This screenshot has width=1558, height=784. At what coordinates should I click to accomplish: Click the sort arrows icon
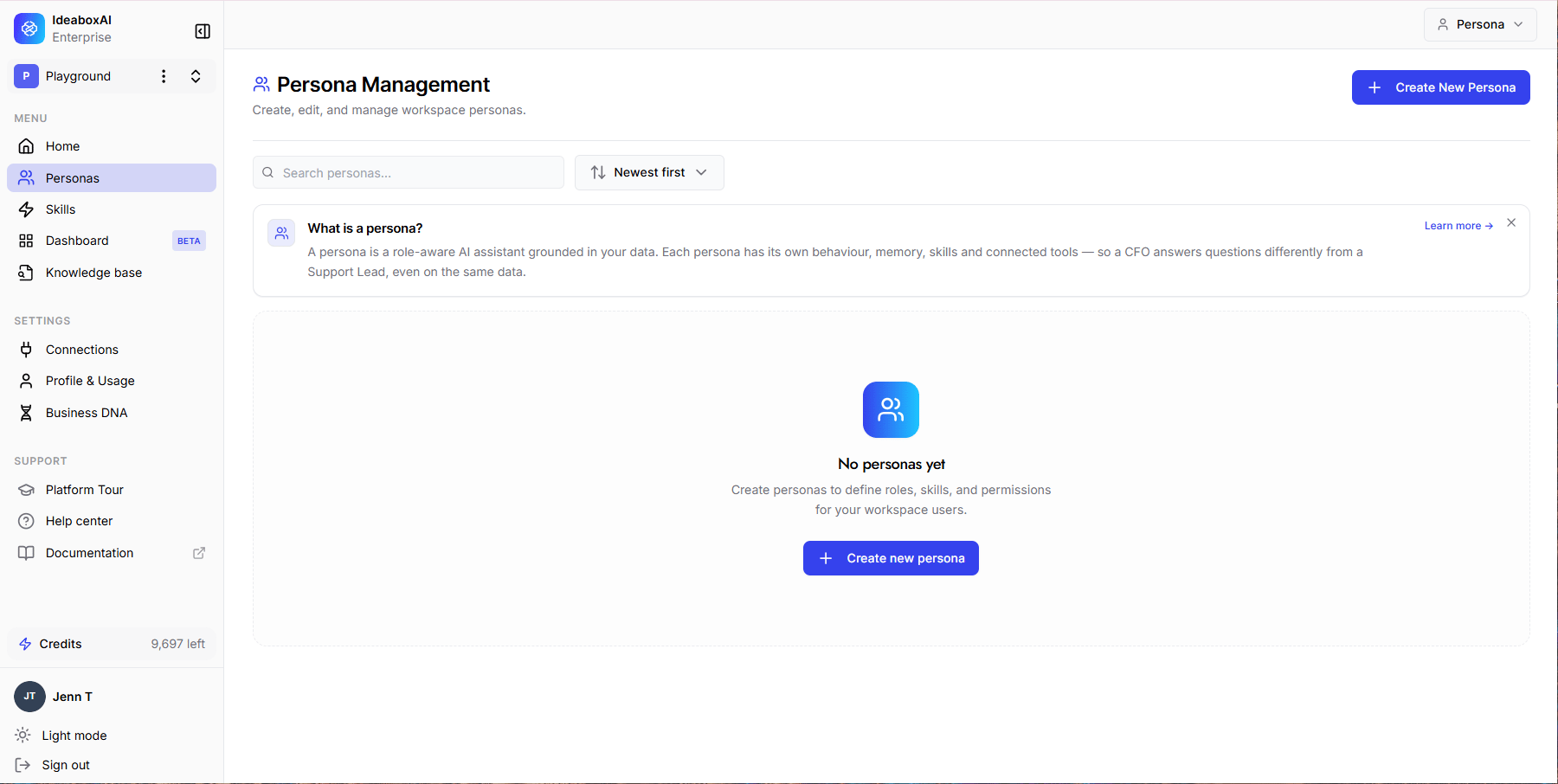click(598, 172)
